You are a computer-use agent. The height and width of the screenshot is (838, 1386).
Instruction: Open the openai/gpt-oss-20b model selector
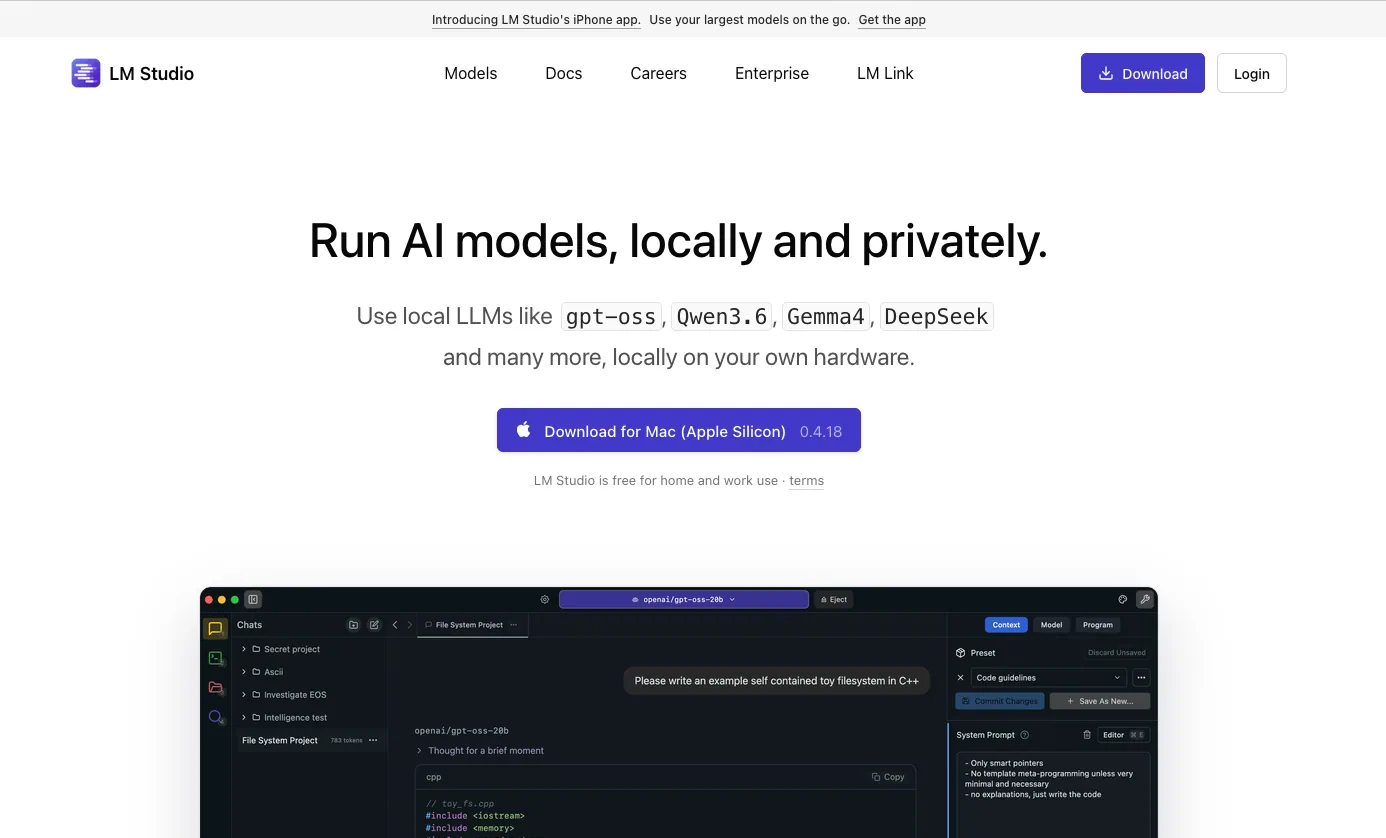pyautogui.click(x=684, y=600)
